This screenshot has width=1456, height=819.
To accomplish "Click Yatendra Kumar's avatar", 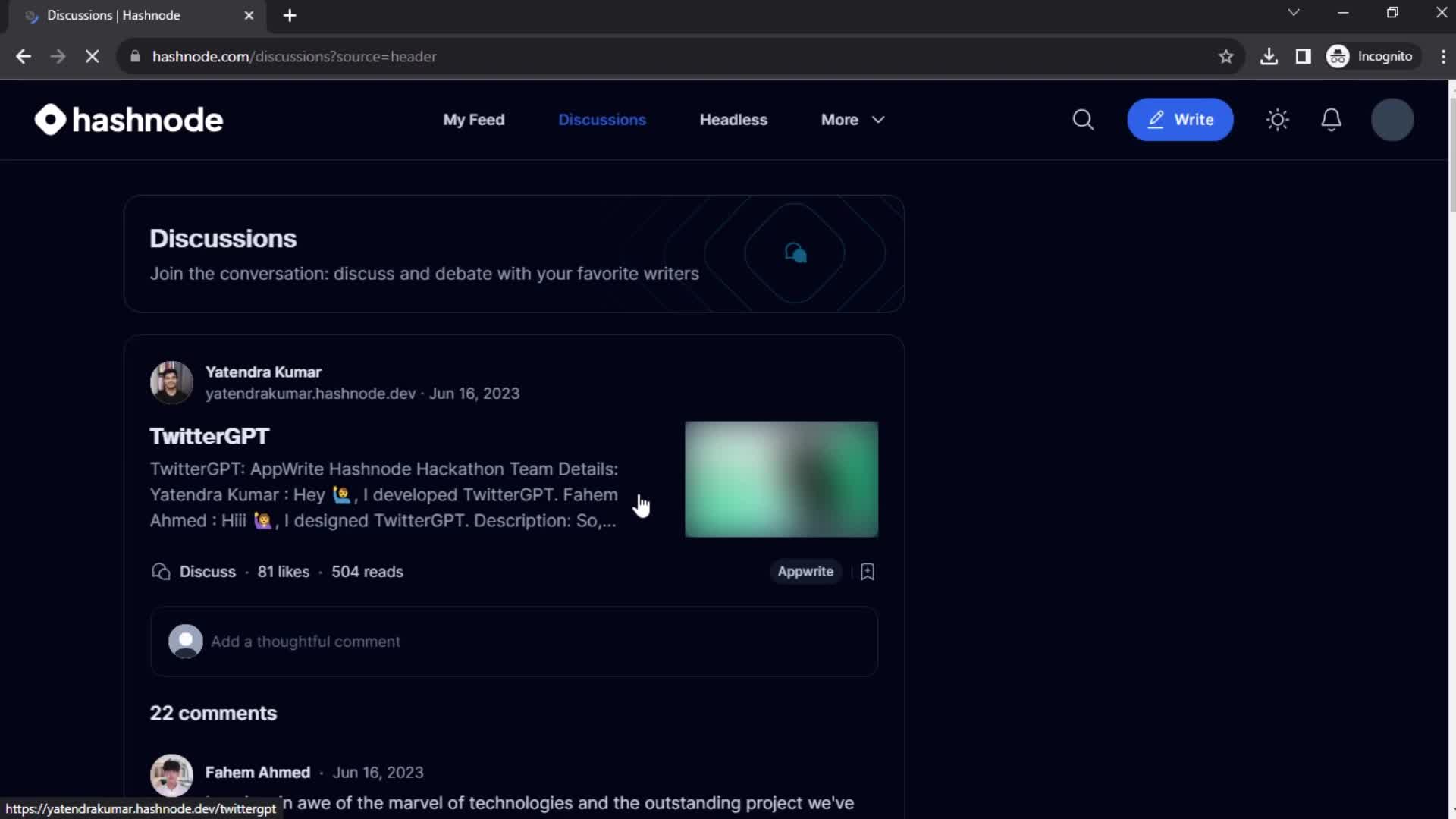I will click(x=171, y=382).
